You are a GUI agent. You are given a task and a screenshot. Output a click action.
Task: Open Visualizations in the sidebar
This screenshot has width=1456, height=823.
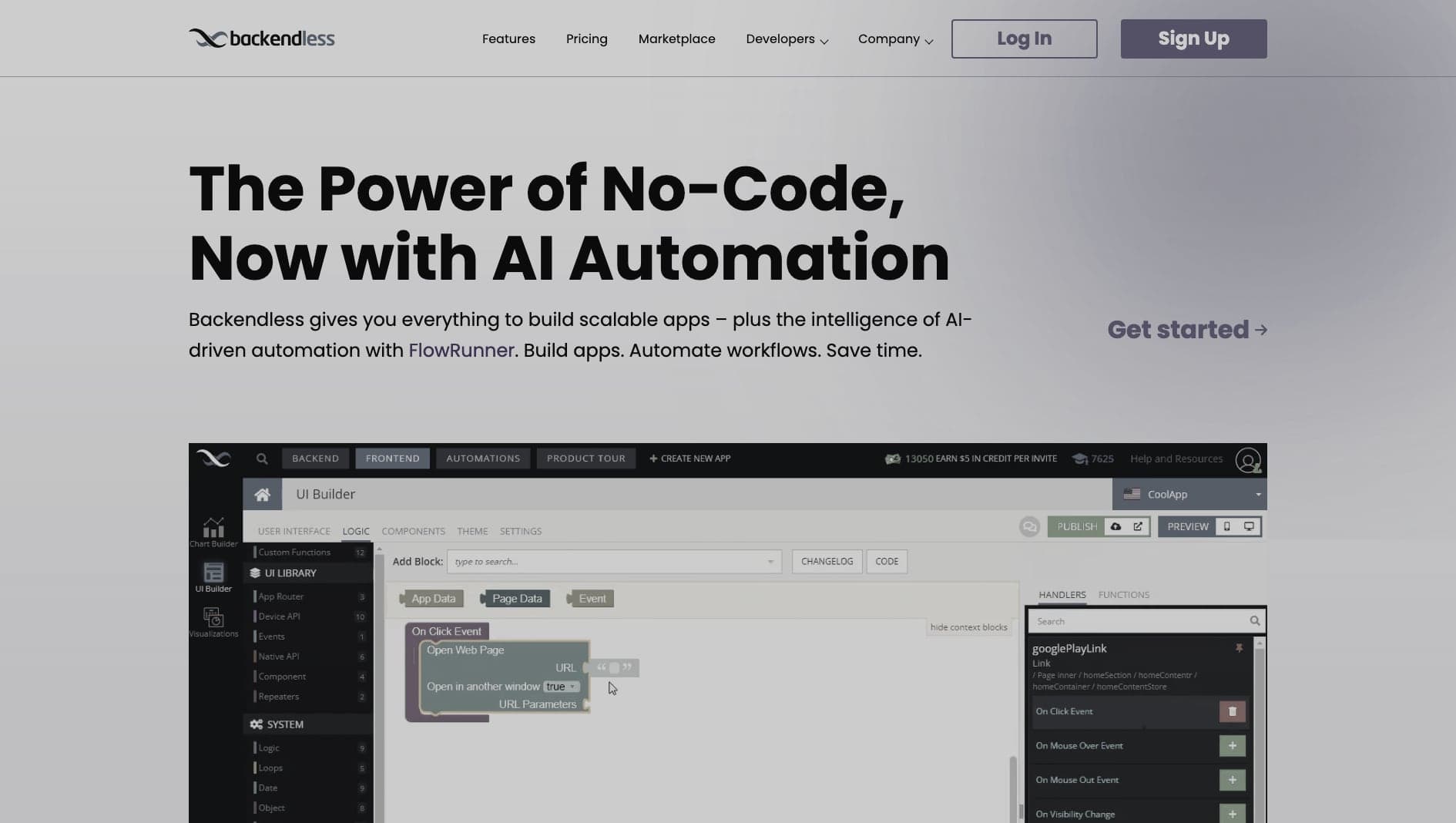tap(213, 623)
